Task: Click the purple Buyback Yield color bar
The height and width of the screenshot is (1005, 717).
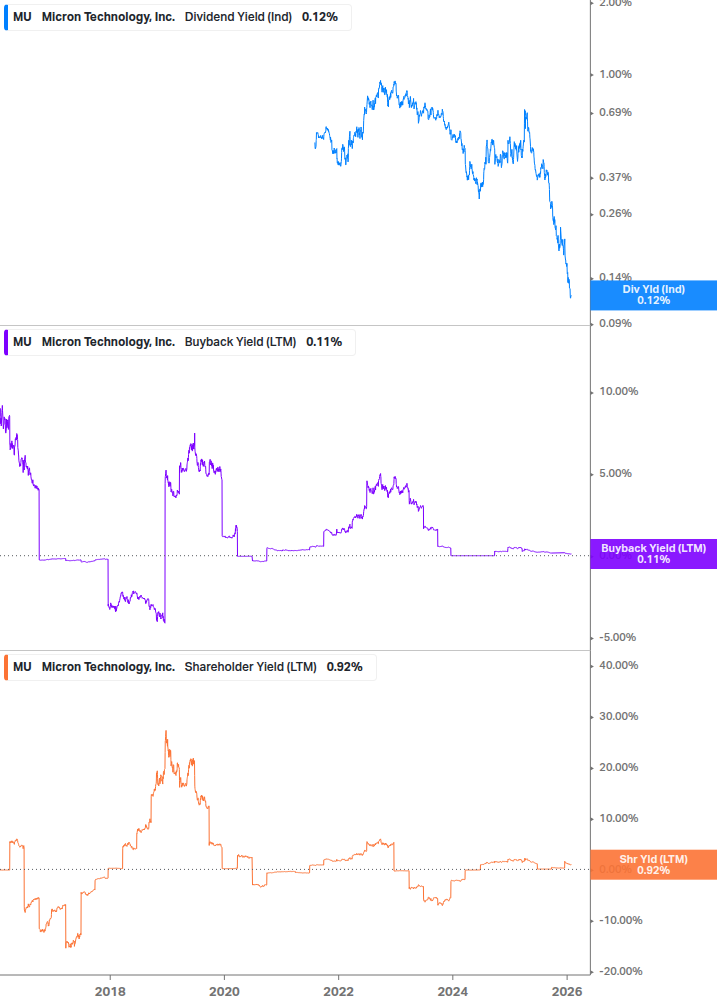Action: [x=6, y=342]
